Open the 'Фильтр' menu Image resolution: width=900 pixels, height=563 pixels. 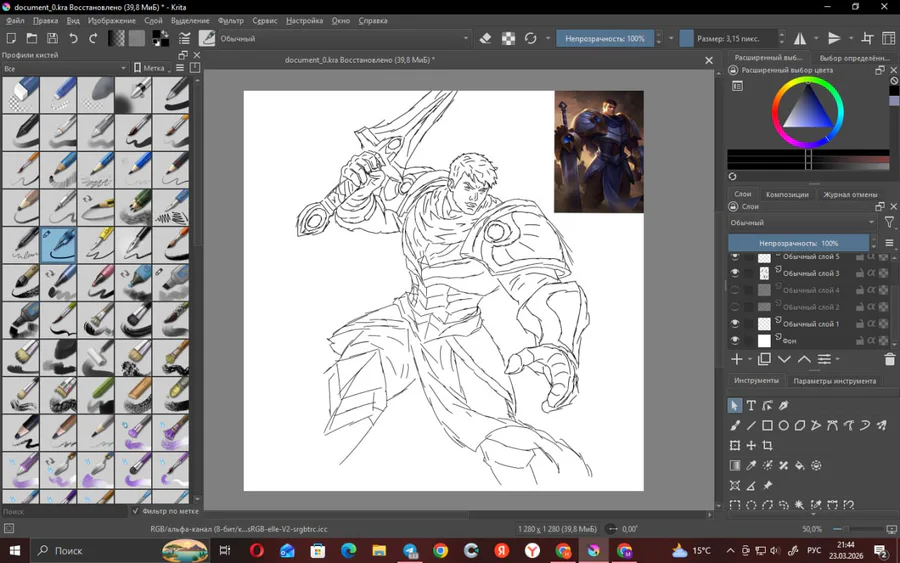pos(230,21)
